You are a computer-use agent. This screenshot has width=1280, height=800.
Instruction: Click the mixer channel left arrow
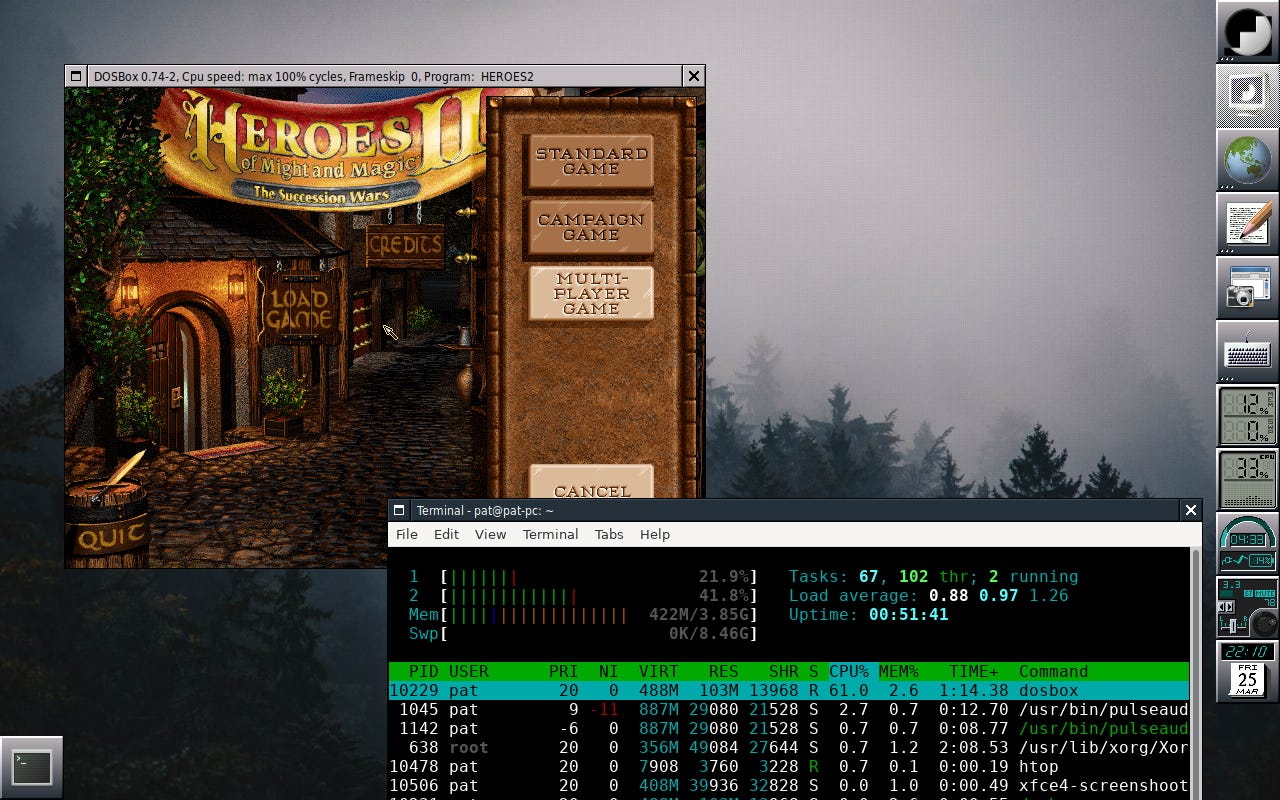[x=1221, y=606]
